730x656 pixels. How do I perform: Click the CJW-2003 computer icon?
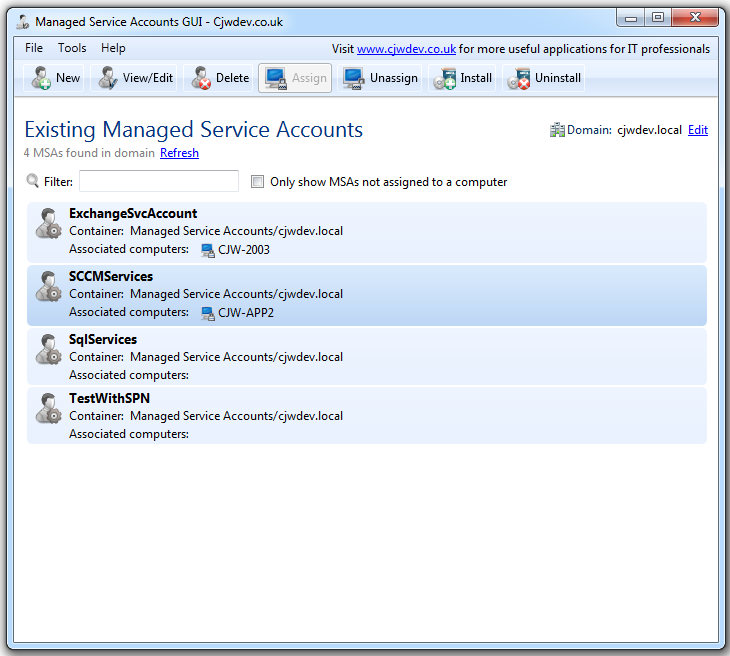coord(208,250)
